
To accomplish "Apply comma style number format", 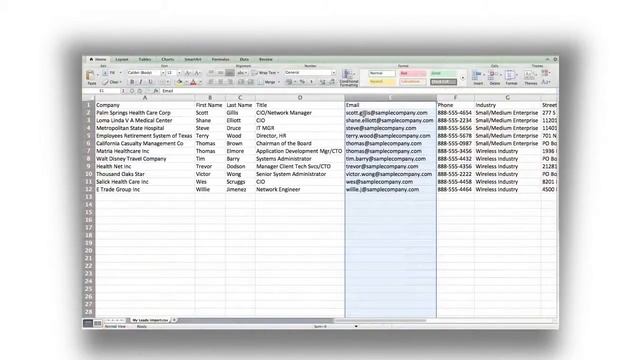I will [x=311, y=82].
